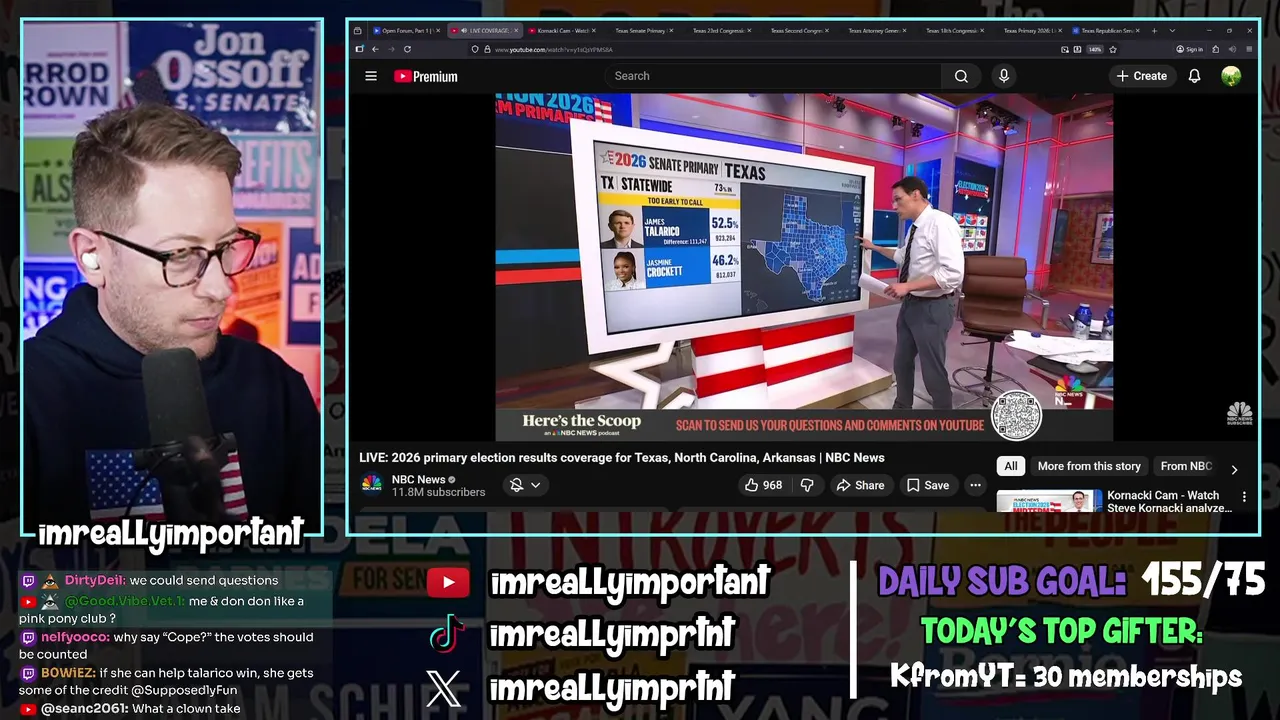Open YouTube notifications bell
The width and height of the screenshot is (1280, 720).
1194,76
